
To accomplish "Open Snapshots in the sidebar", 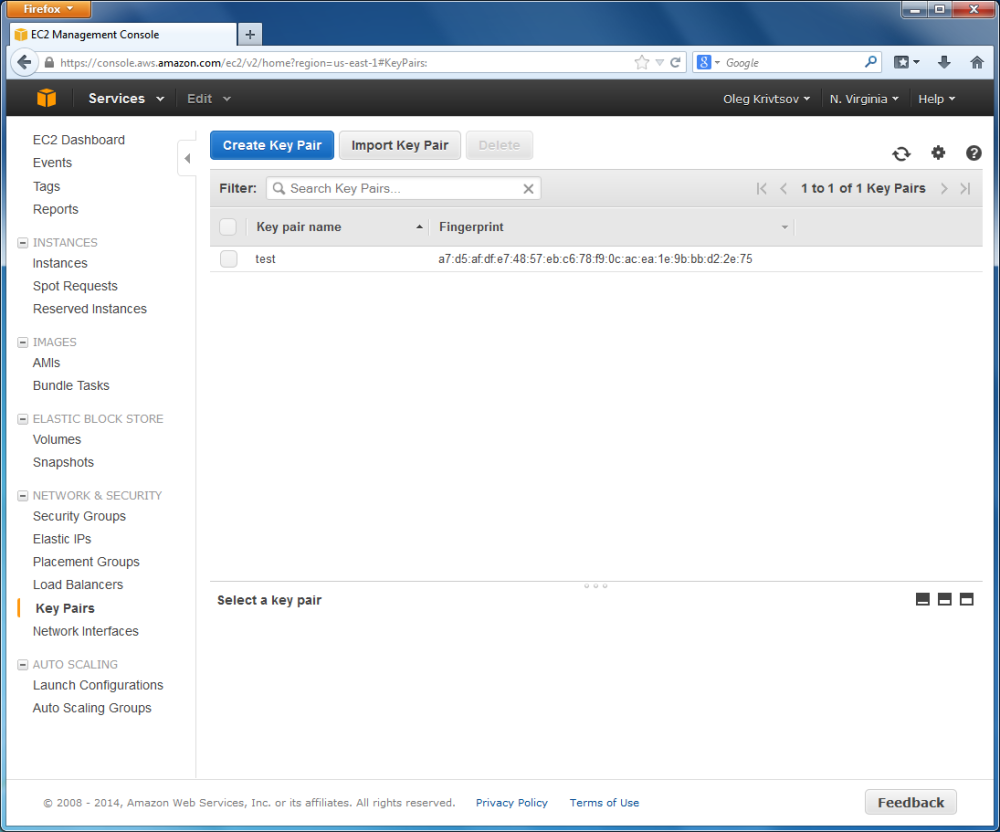I will coord(63,462).
